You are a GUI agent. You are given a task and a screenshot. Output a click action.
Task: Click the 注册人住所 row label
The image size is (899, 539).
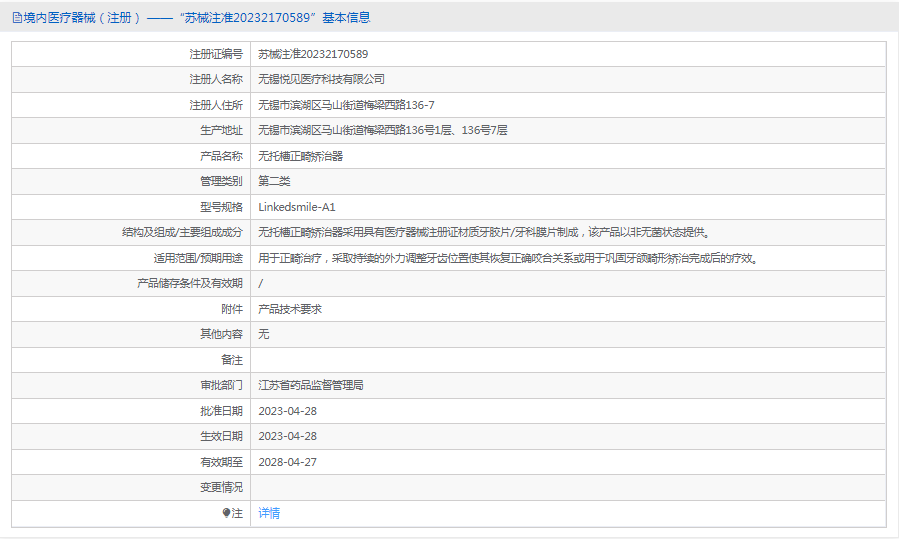(216, 105)
